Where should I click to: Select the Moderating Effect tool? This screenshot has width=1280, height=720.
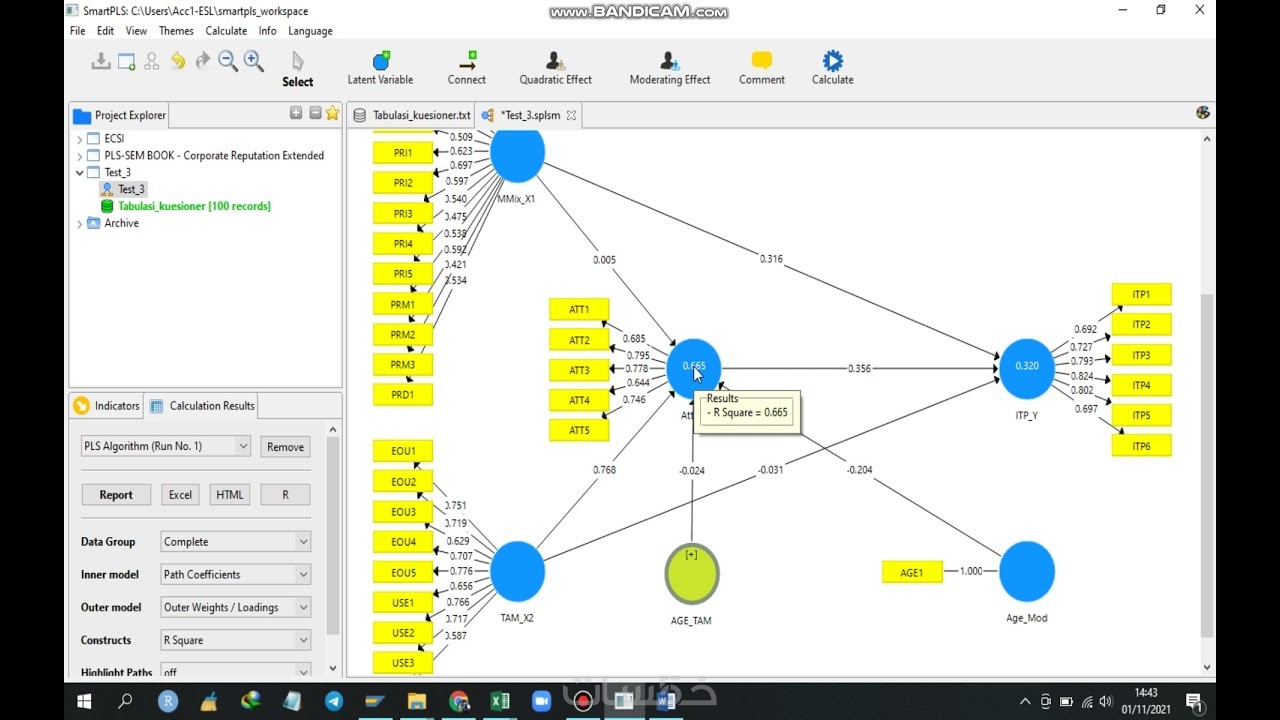(x=669, y=69)
